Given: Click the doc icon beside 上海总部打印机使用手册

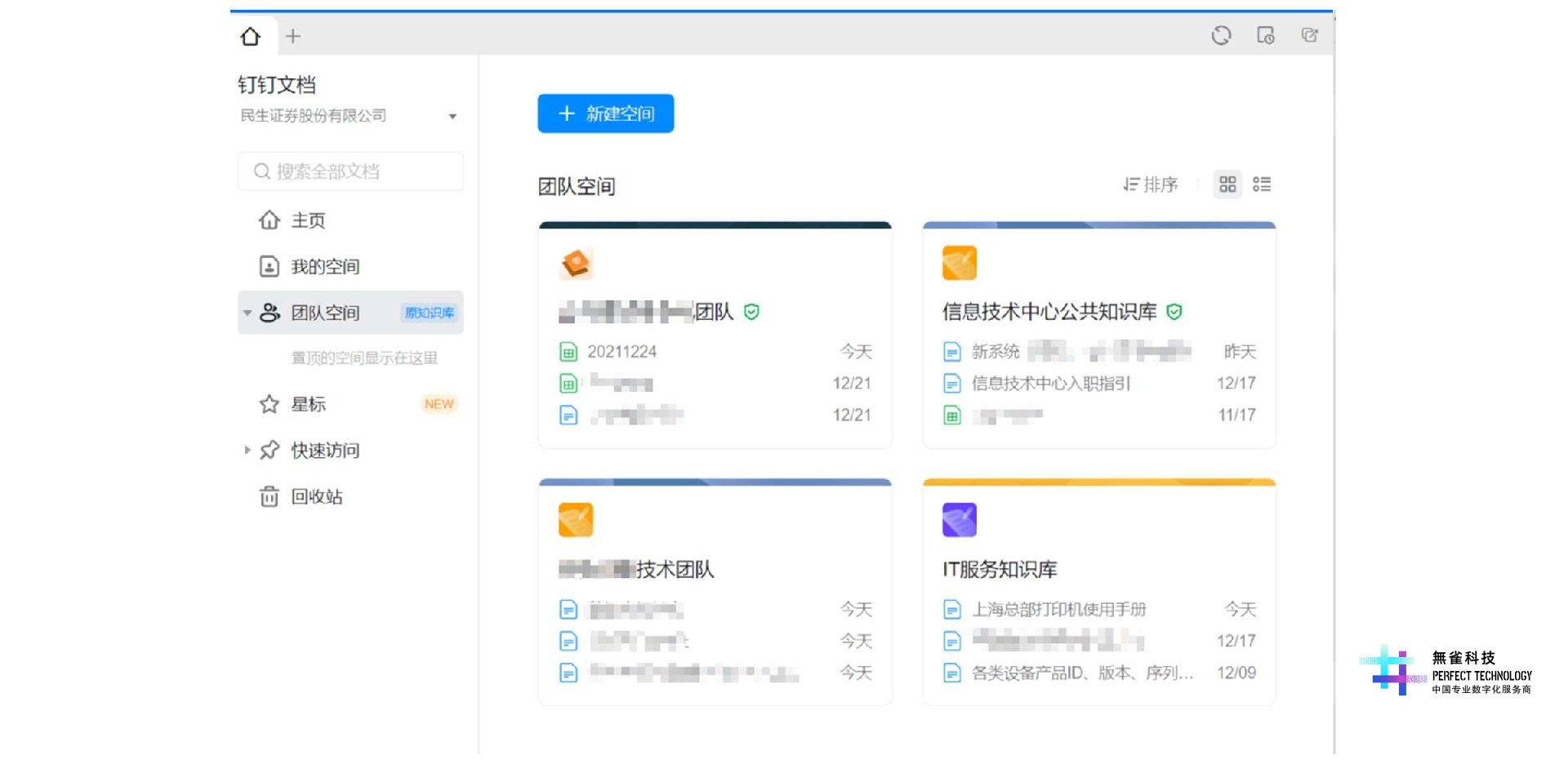Looking at the screenshot, I should [952, 610].
